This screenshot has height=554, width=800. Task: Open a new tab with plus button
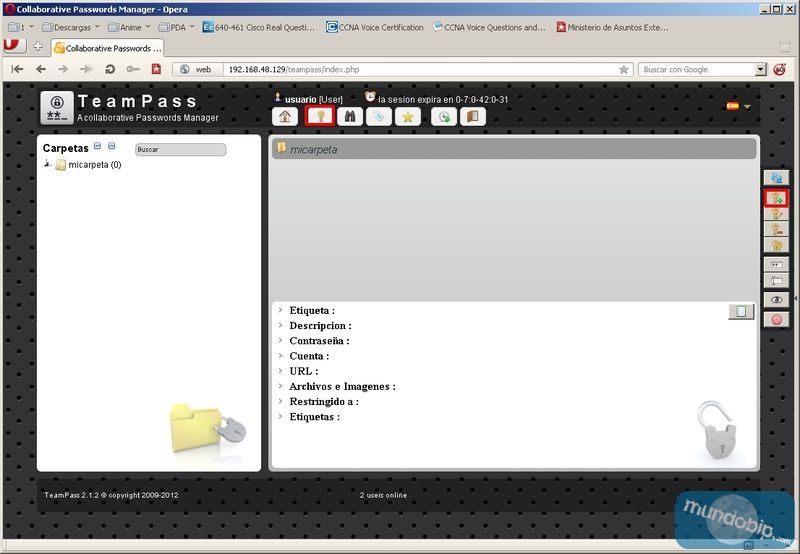[38, 46]
